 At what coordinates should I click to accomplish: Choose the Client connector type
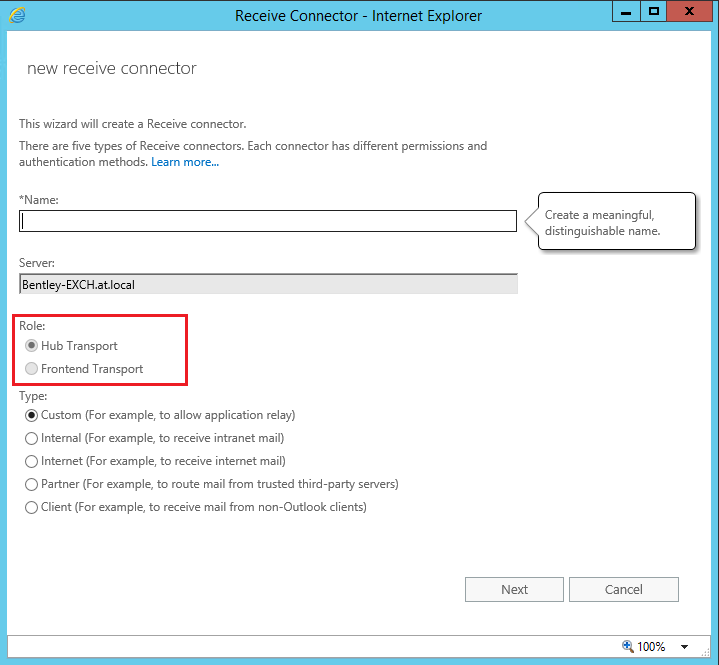(31, 507)
